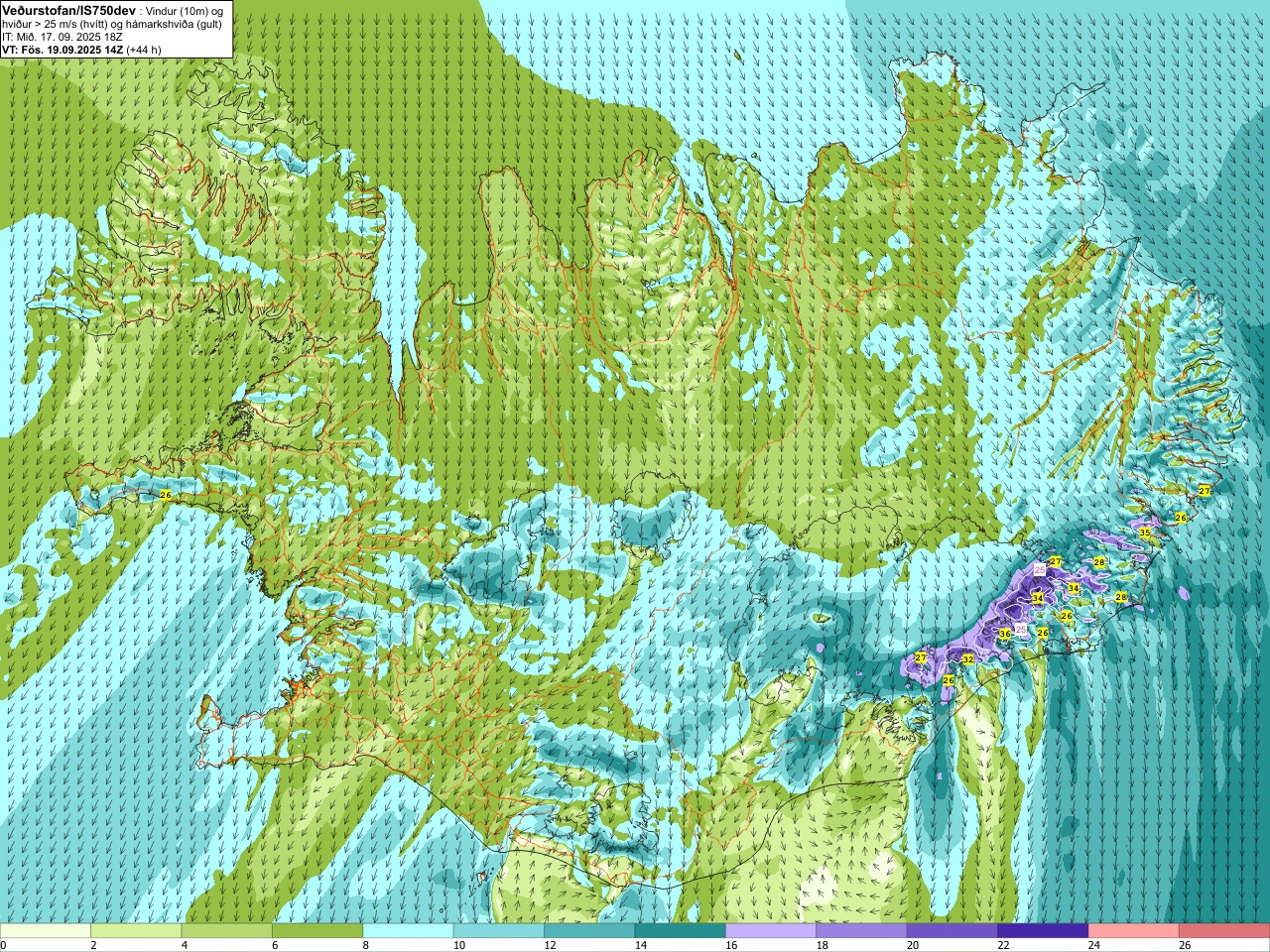
Task: Click the '12' tick on the color scale
Action: click(550, 945)
